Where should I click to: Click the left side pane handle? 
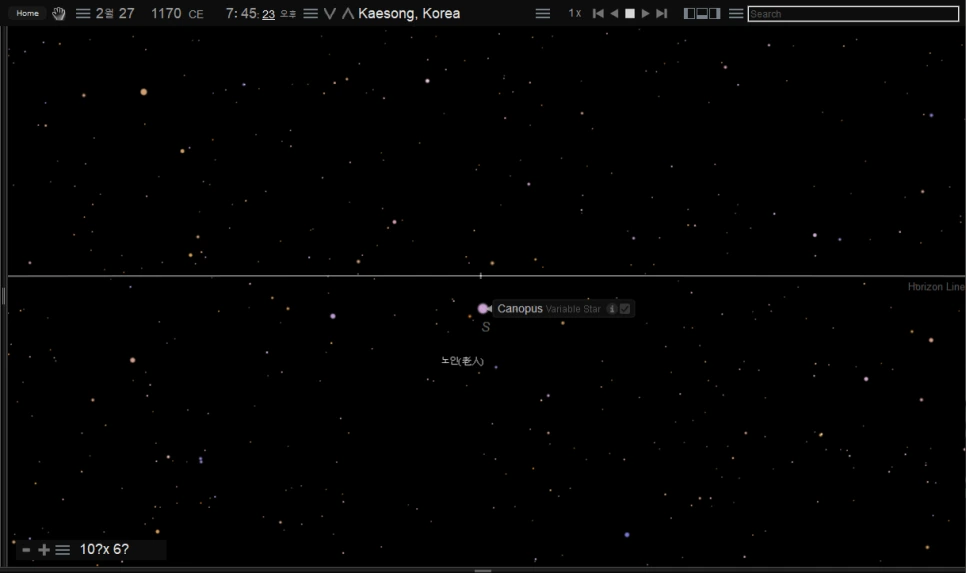click(3, 296)
